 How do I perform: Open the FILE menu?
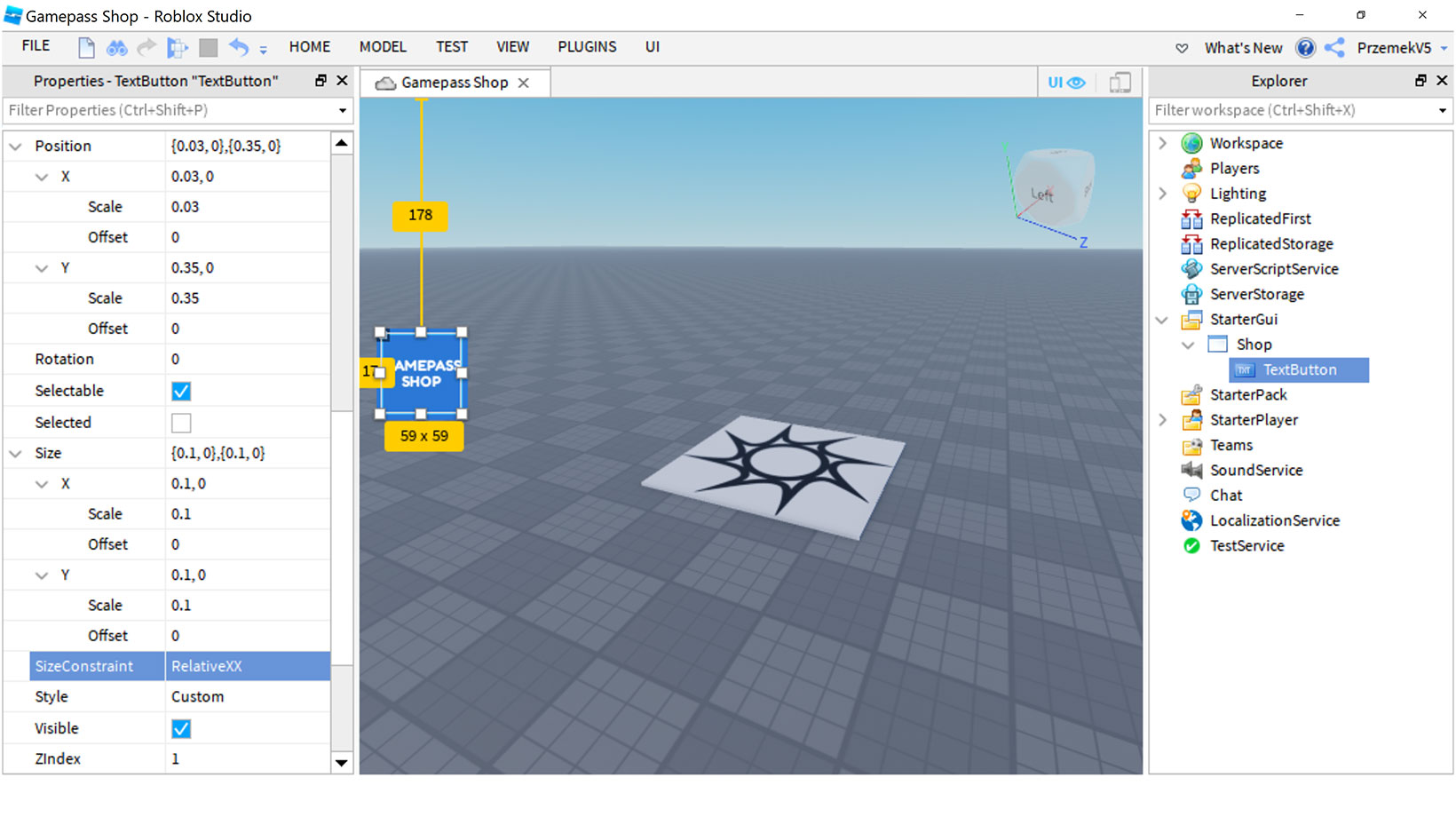pos(36,46)
